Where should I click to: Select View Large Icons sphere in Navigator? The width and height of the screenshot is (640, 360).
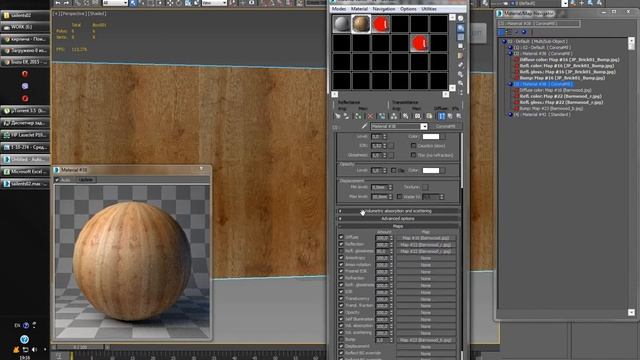(524, 32)
